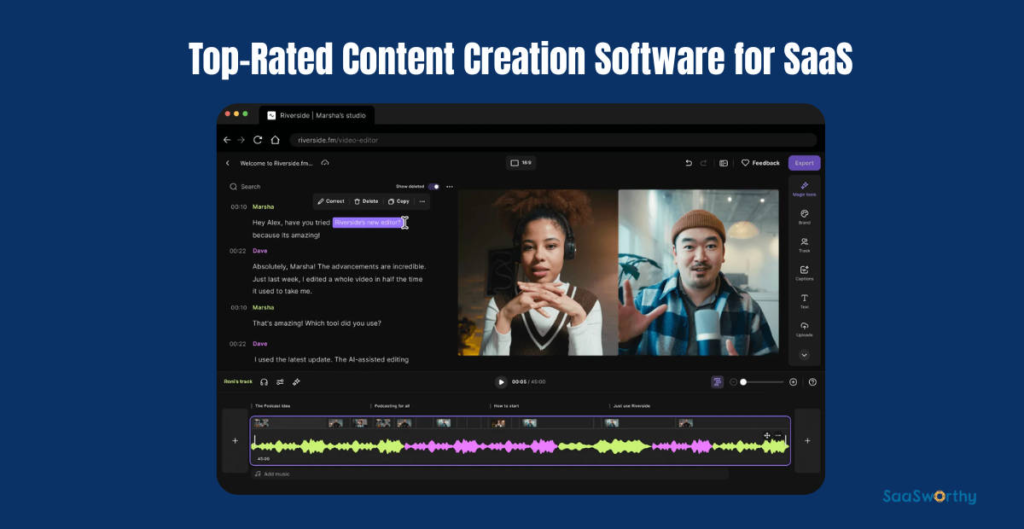Image resolution: width=1024 pixels, height=529 pixels.
Task: Click the plus button left of timeline
Action: 235,441
